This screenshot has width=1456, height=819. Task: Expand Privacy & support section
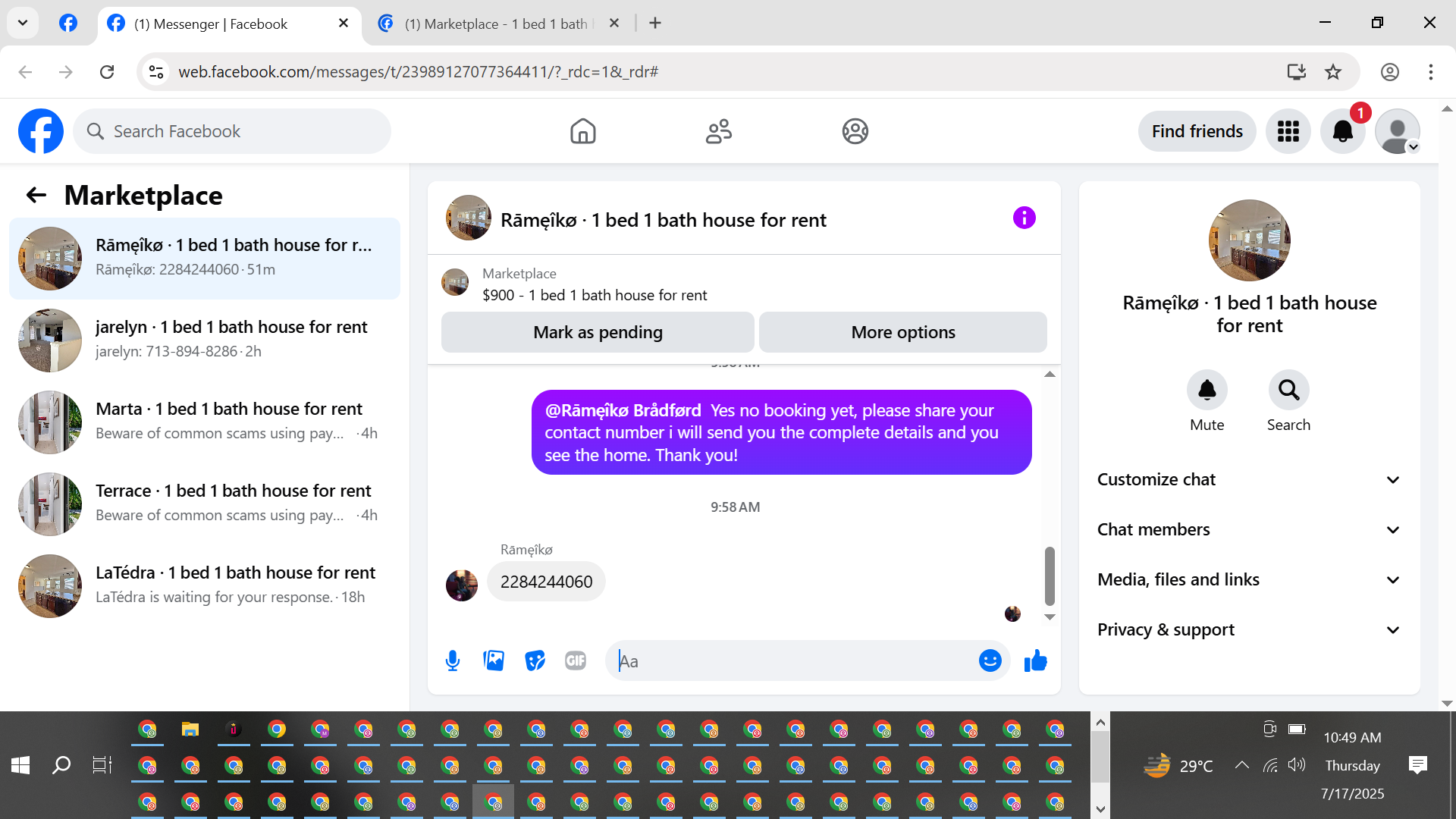pos(1248,629)
